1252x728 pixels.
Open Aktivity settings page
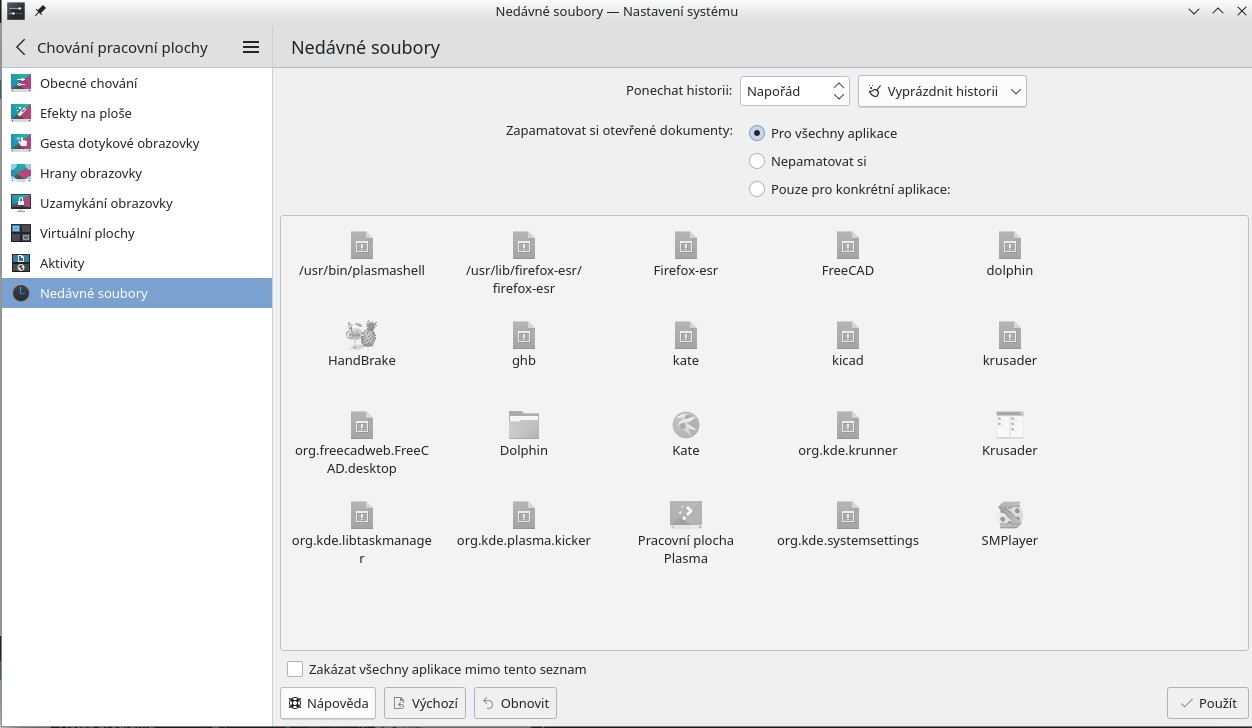pyautogui.click(x=137, y=263)
